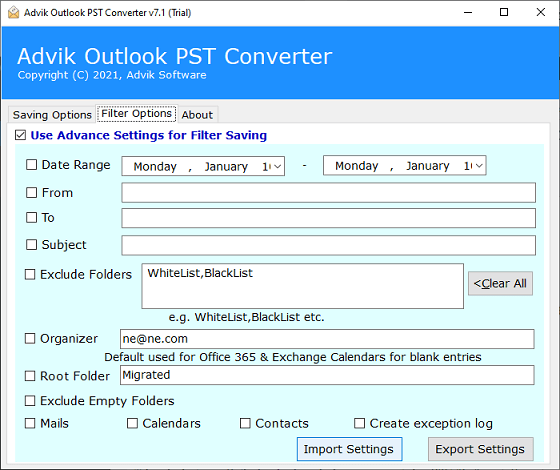Viewport: 560px width, 470px height.
Task: Enable Exclude Empty Folders checkbox
Action: (30, 401)
